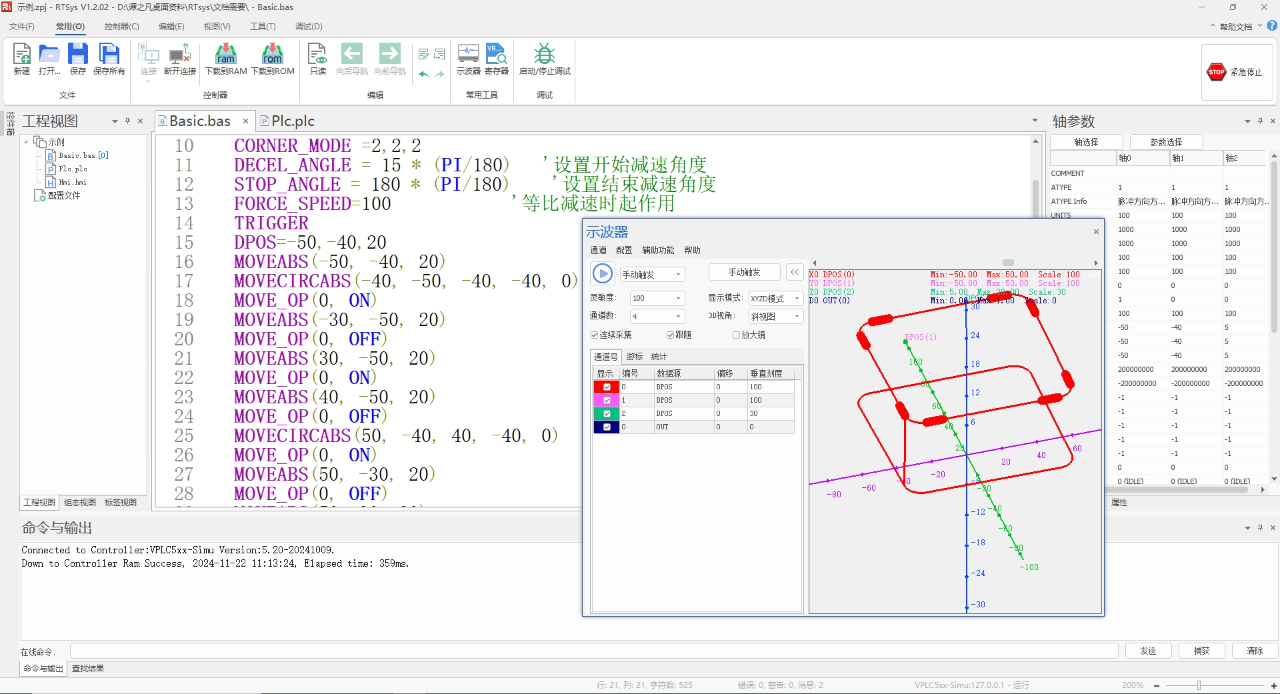Click the redo arrow in the edit group

[x=439, y=74]
